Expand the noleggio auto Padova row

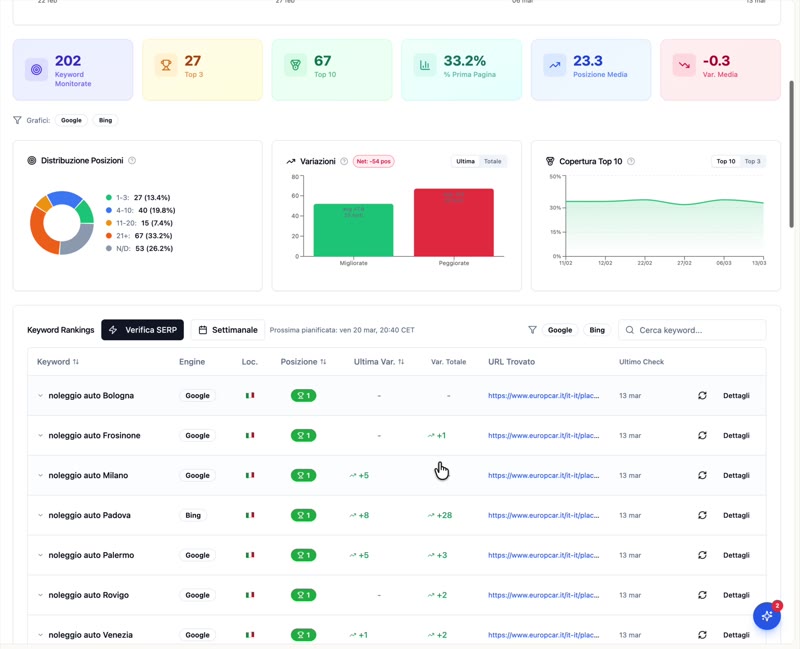pos(40,515)
